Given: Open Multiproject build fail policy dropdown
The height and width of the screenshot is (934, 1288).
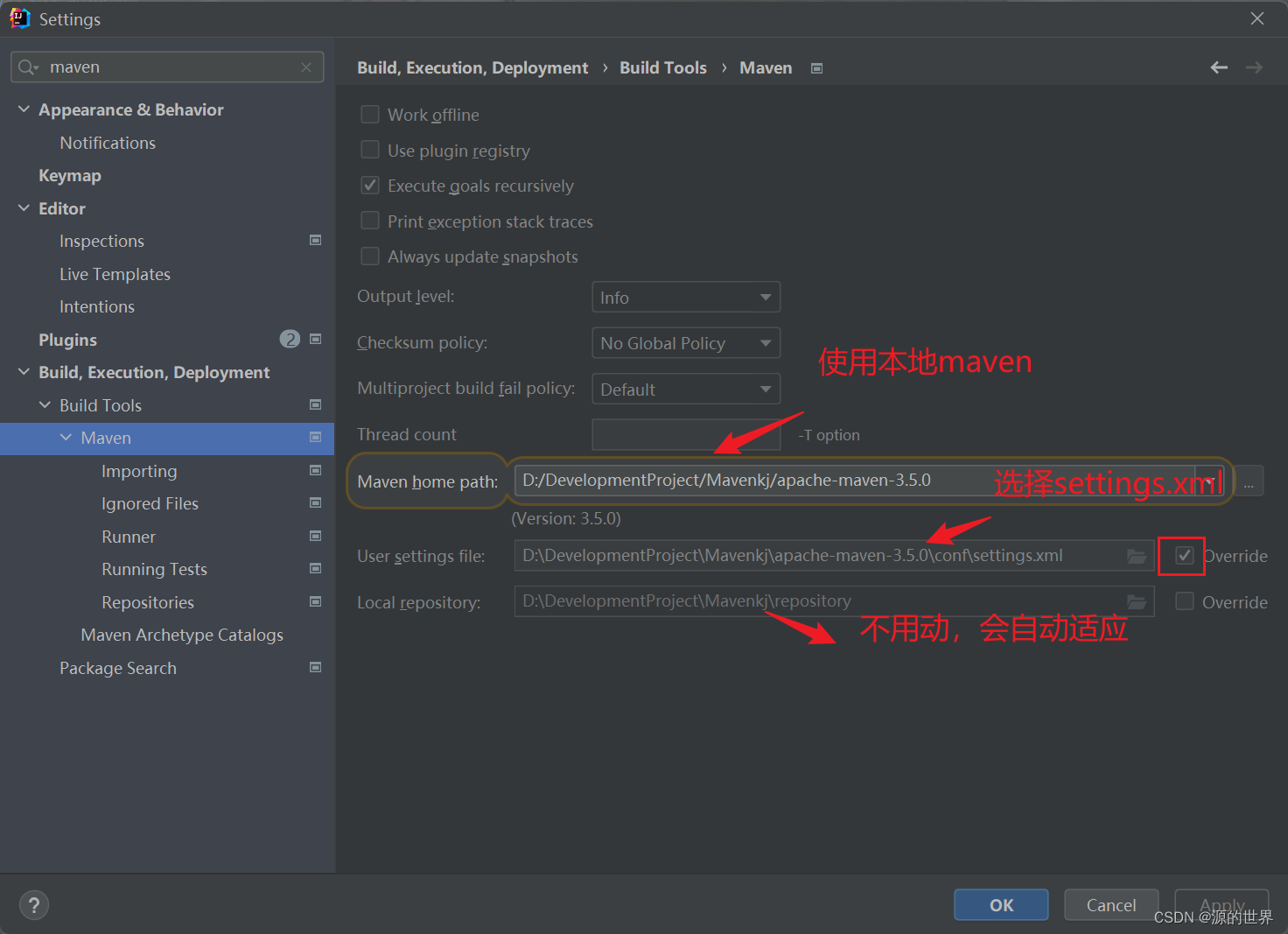Looking at the screenshot, I should [686, 389].
